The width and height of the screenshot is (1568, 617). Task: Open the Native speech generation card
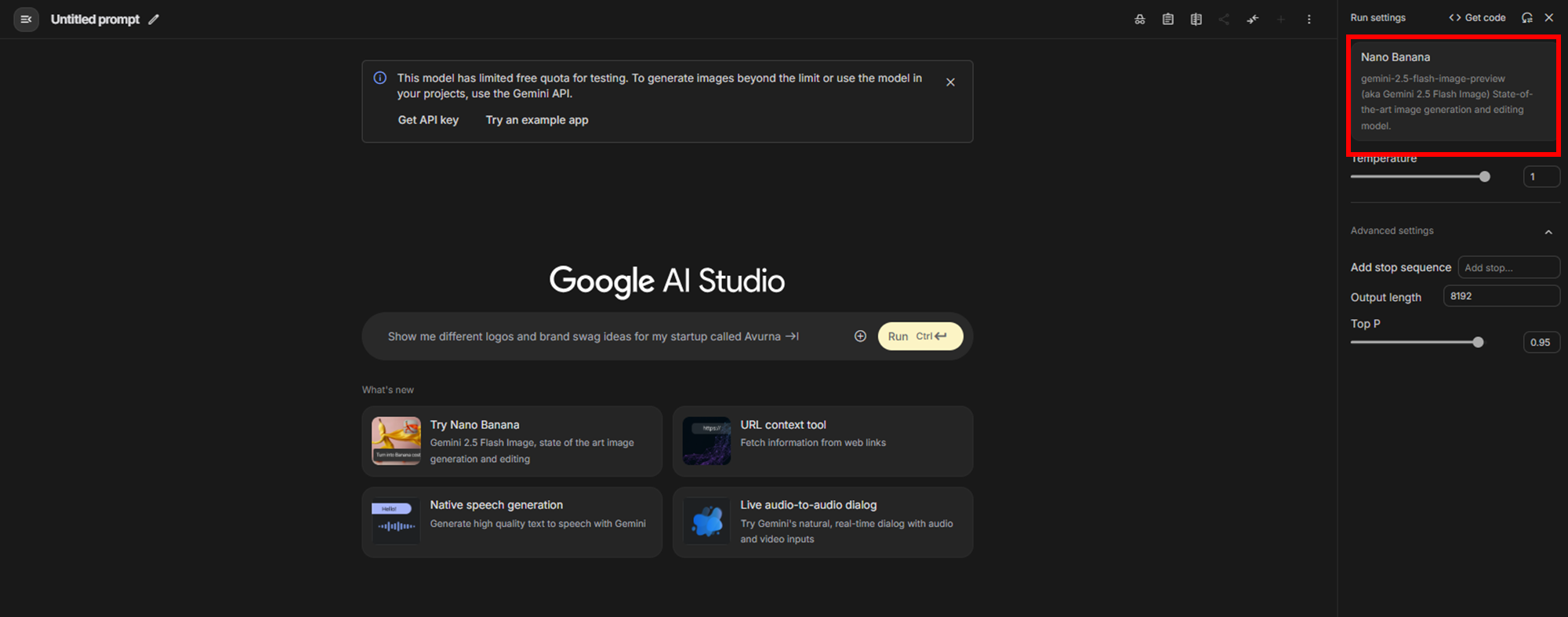point(512,522)
